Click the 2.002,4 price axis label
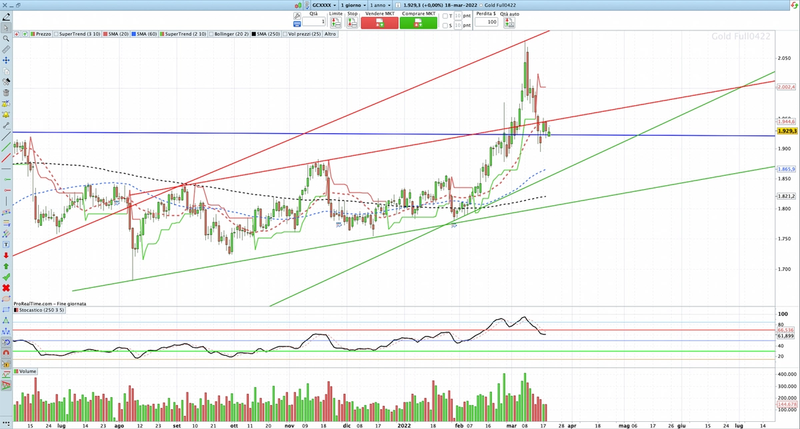The height and width of the screenshot is (429, 800). coord(786,87)
